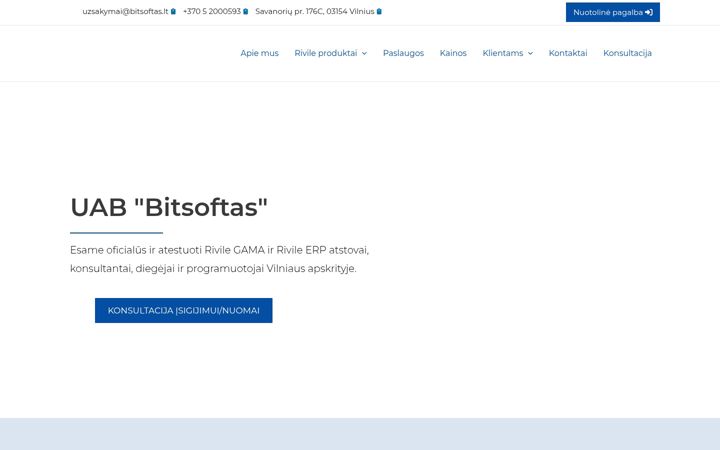720x450 pixels.
Task: Open Rivile produktai menu item
Action: click(326, 53)
